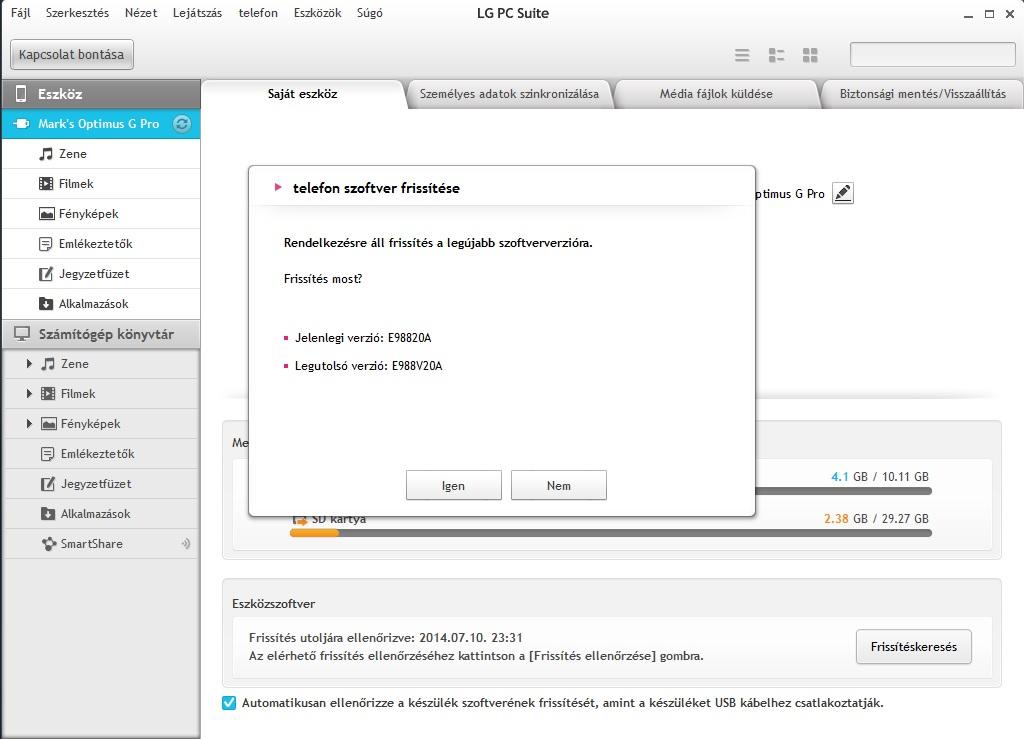The image size is (1024, 739).
Task: Open device Zene music item
Action: point(101,154)
